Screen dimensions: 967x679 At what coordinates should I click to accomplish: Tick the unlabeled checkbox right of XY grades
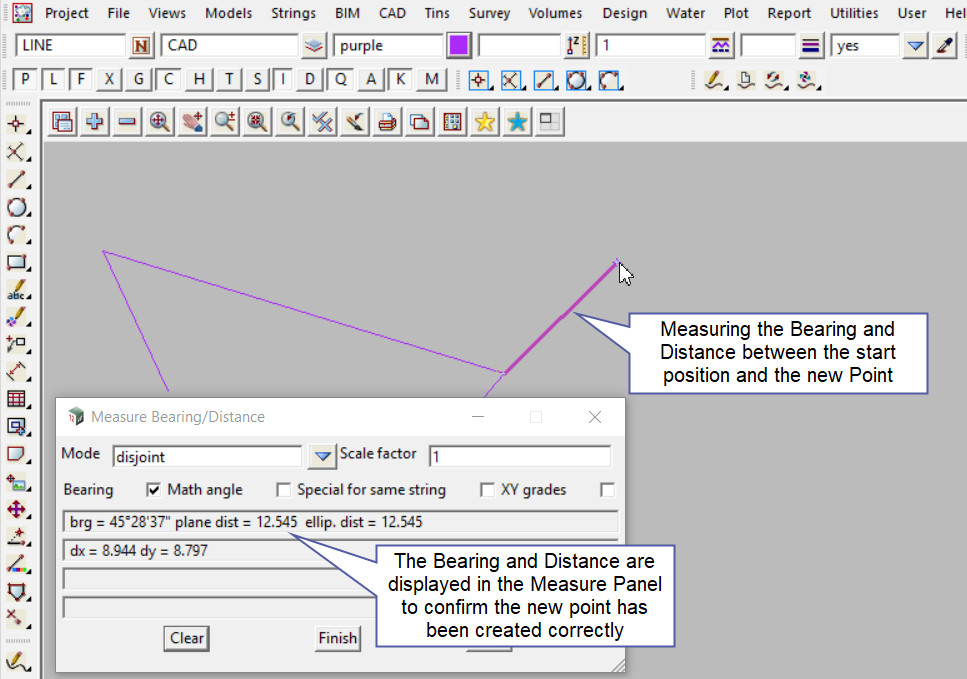(607, 490)
